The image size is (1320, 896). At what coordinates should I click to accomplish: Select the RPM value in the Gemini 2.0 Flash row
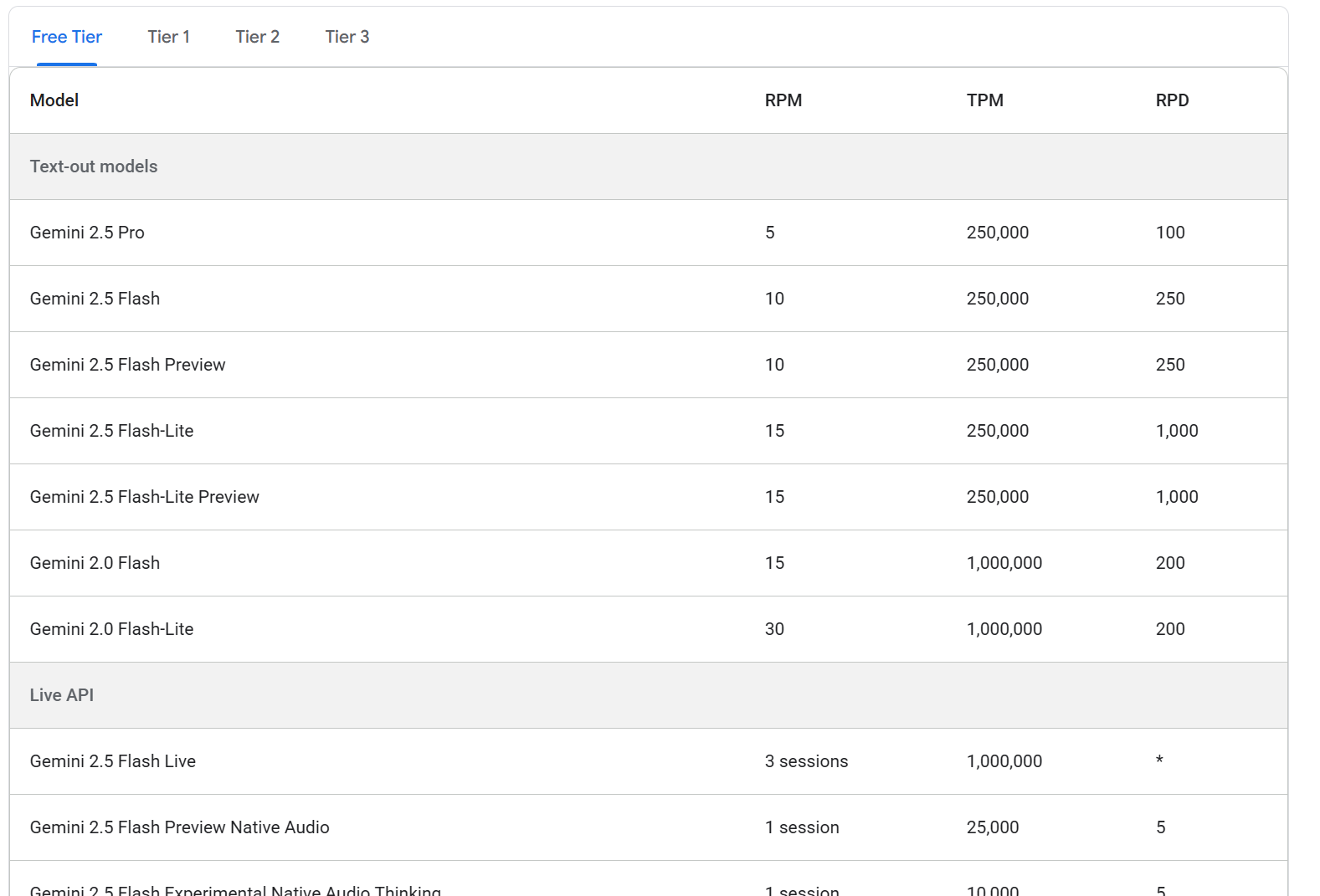775,563
